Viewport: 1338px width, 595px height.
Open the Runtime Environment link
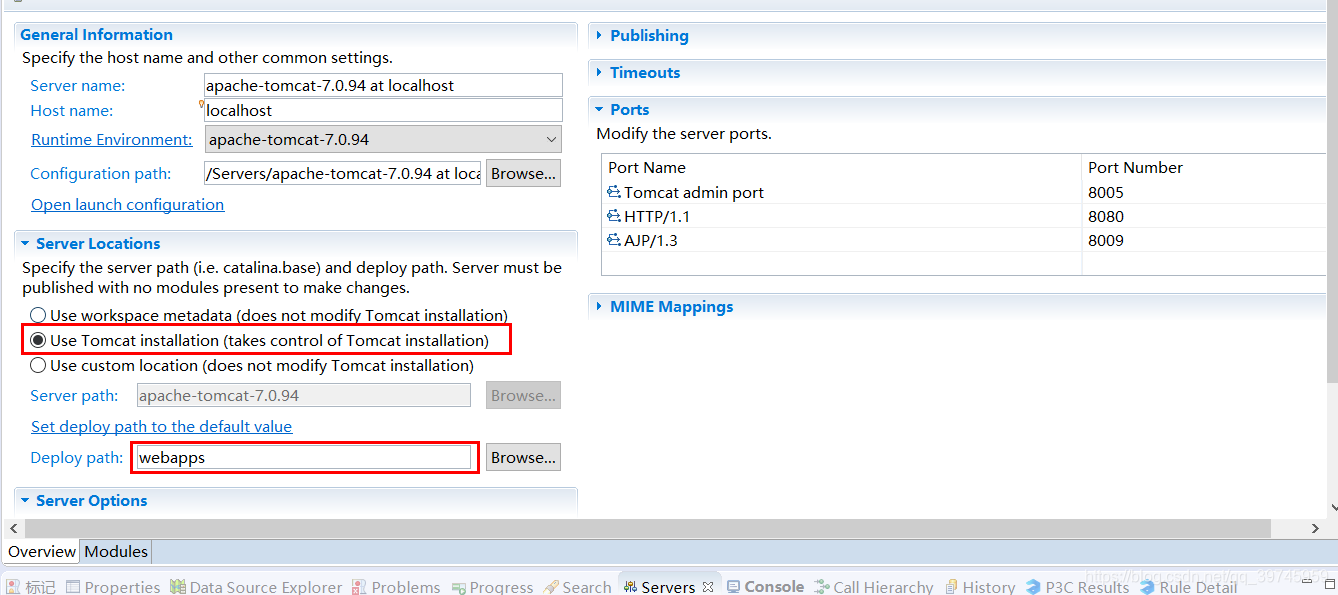[112, 140]
